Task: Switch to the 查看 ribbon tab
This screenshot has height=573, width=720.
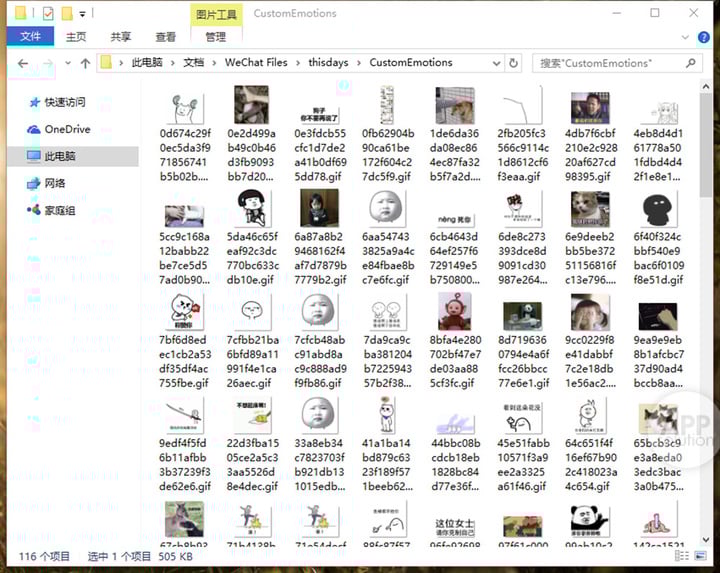Action: [x=165, y=37]
